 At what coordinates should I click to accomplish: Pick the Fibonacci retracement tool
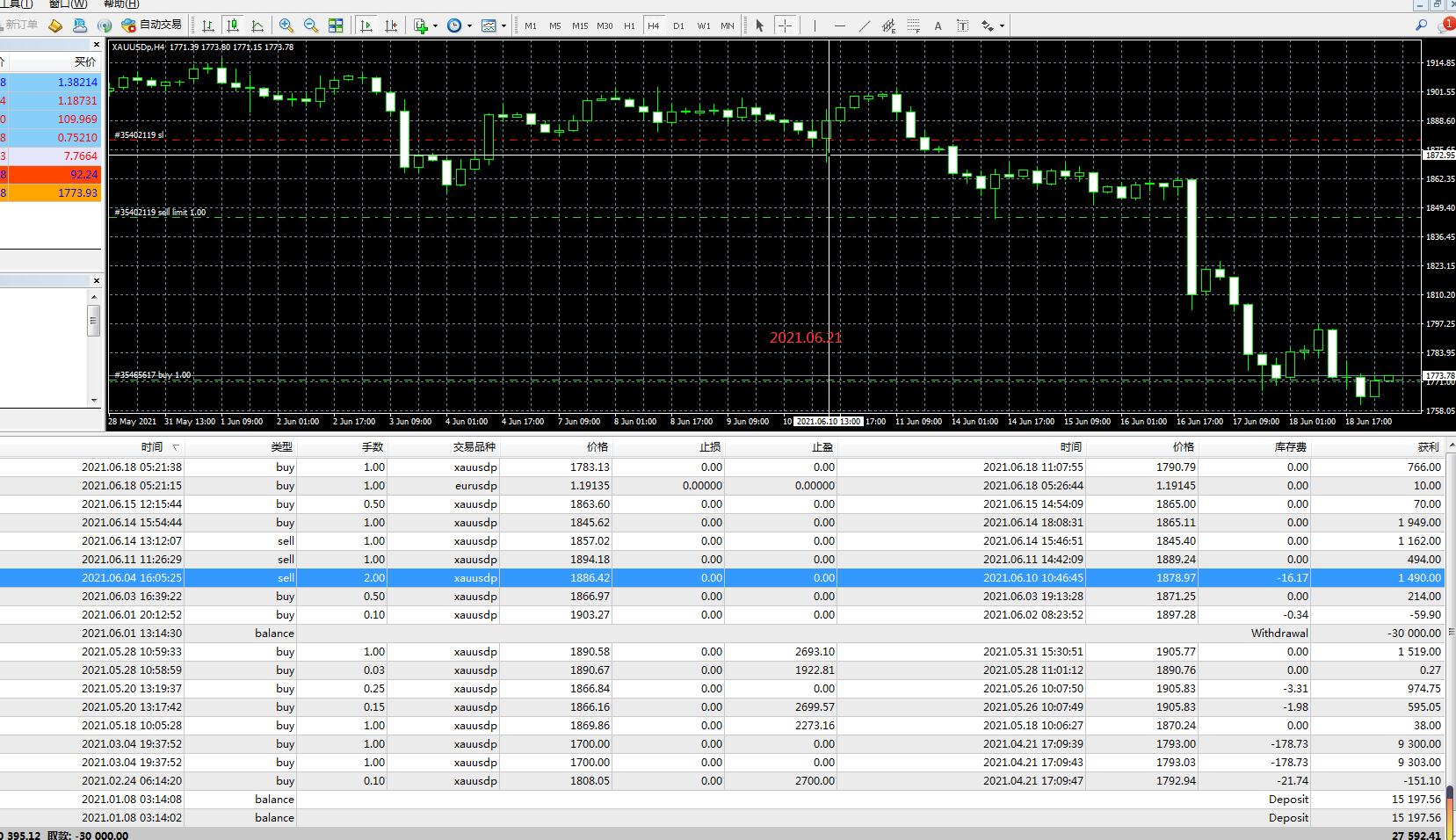point(913,25)
